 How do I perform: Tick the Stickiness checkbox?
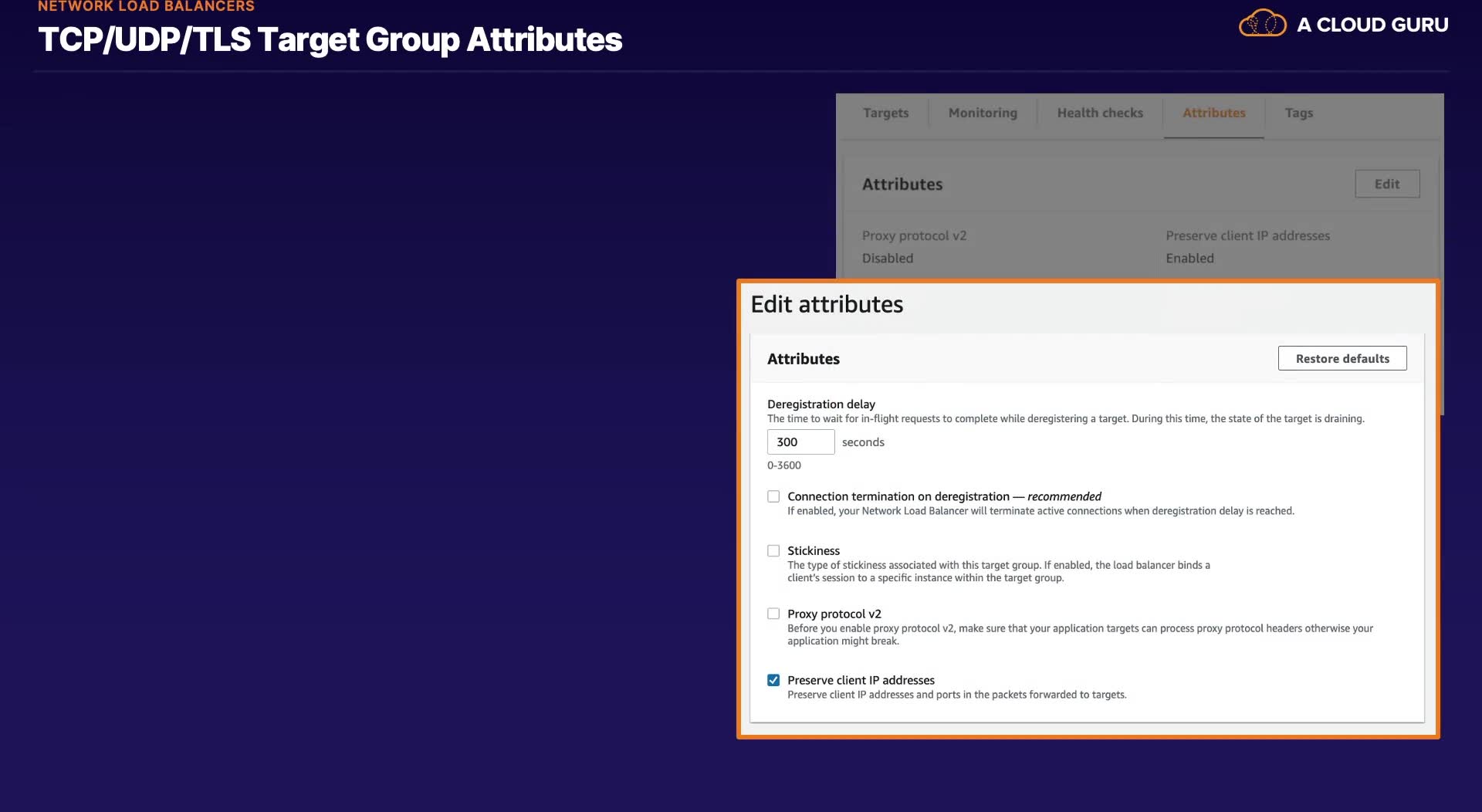pyautogui.click(x=773, y=550)
